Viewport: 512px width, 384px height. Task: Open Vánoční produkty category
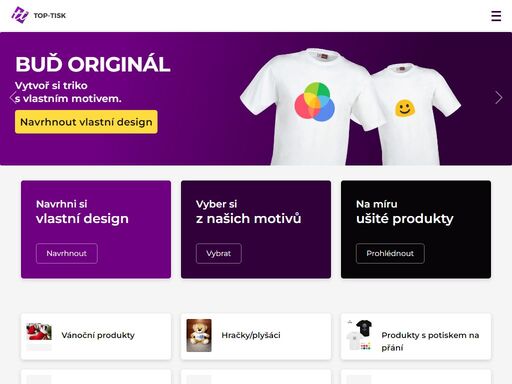tap(96, 336)
